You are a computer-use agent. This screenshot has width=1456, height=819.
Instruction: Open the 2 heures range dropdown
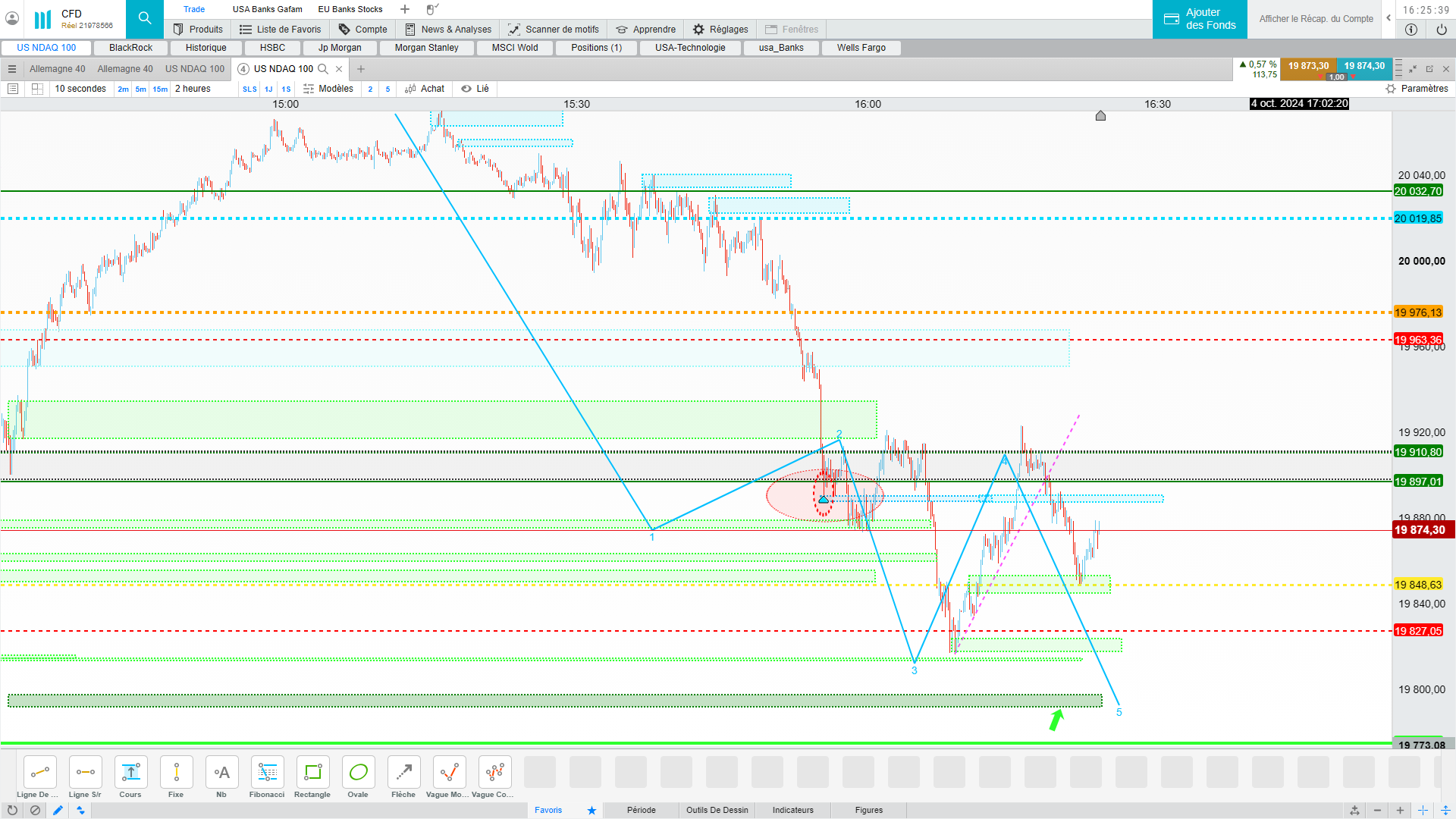193,89
